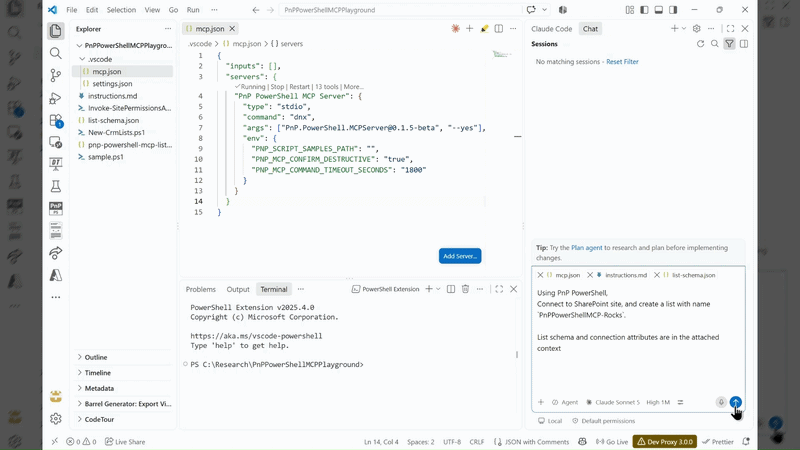800x450 pixels.
Task: Add context with plus icon in chat input
Action: pyautogui.click(x=541, y=402)
